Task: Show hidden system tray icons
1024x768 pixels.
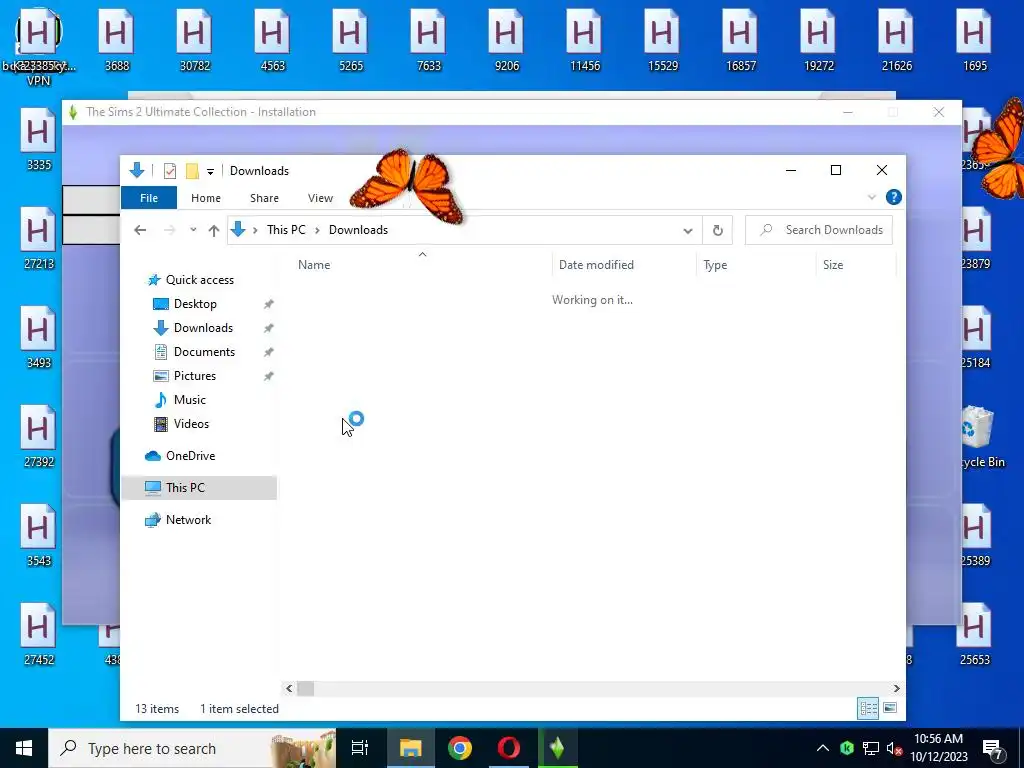Action: (x=823, y=748)
